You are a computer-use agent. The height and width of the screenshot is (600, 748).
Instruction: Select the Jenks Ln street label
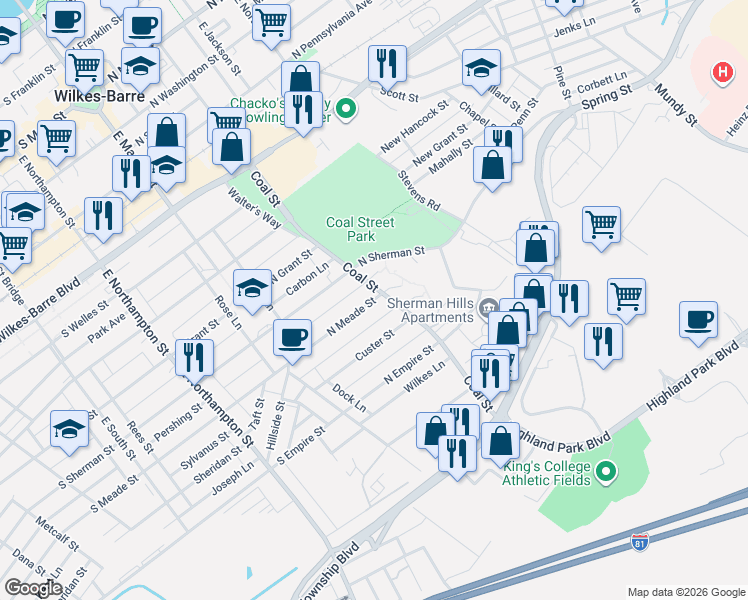click(574, 27)
